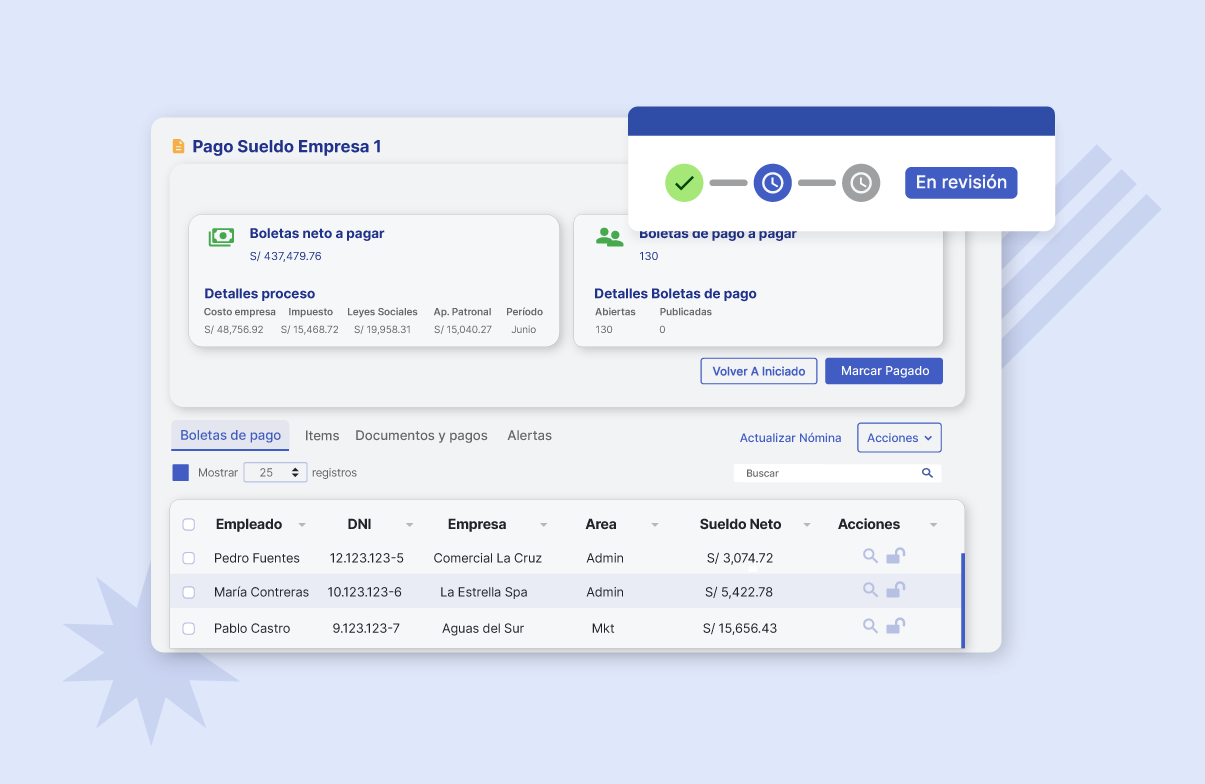The width and height of the screenshot is (1205, 784).
Task: Click the S/ 437,479.76 net amount
Action: [x=286, y=256]
